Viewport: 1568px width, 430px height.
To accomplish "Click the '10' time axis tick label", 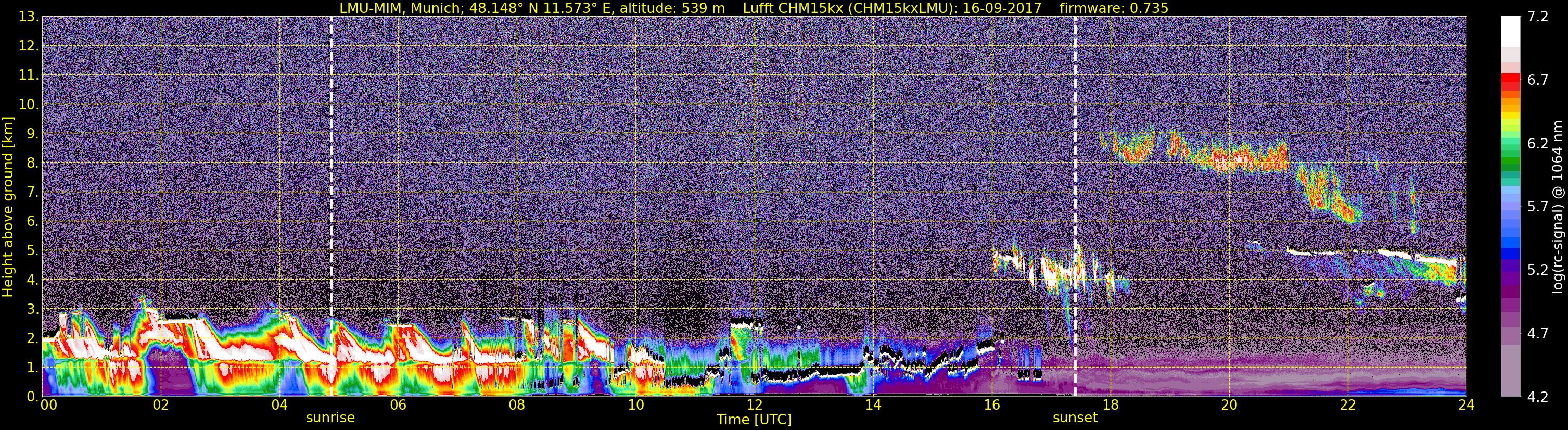I will [635, 406].
